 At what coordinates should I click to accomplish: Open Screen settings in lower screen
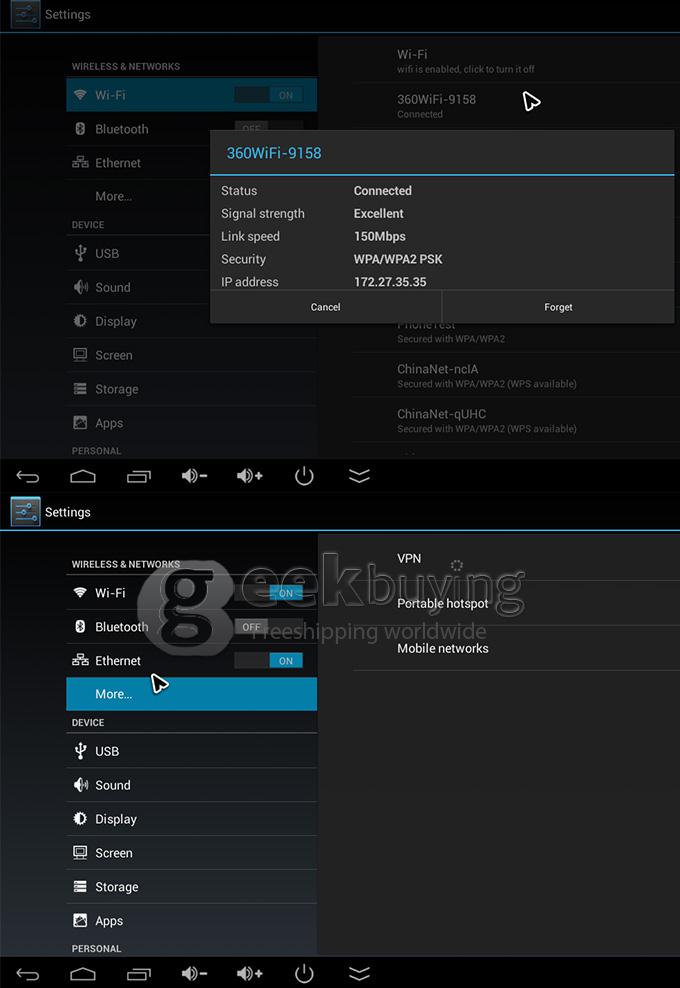192,853
